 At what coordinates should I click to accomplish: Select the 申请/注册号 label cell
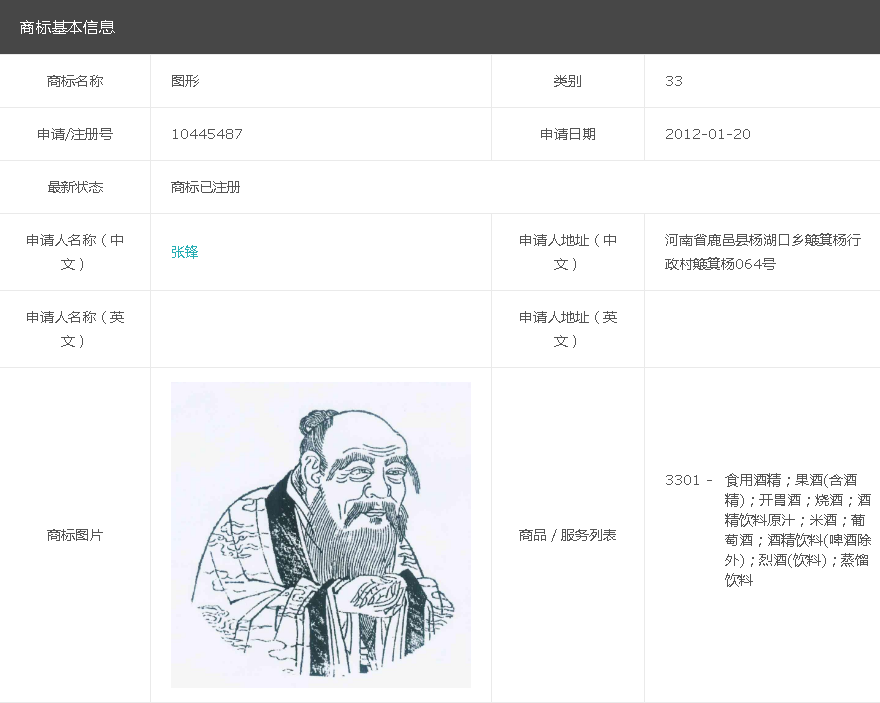(x=75, y=134)
